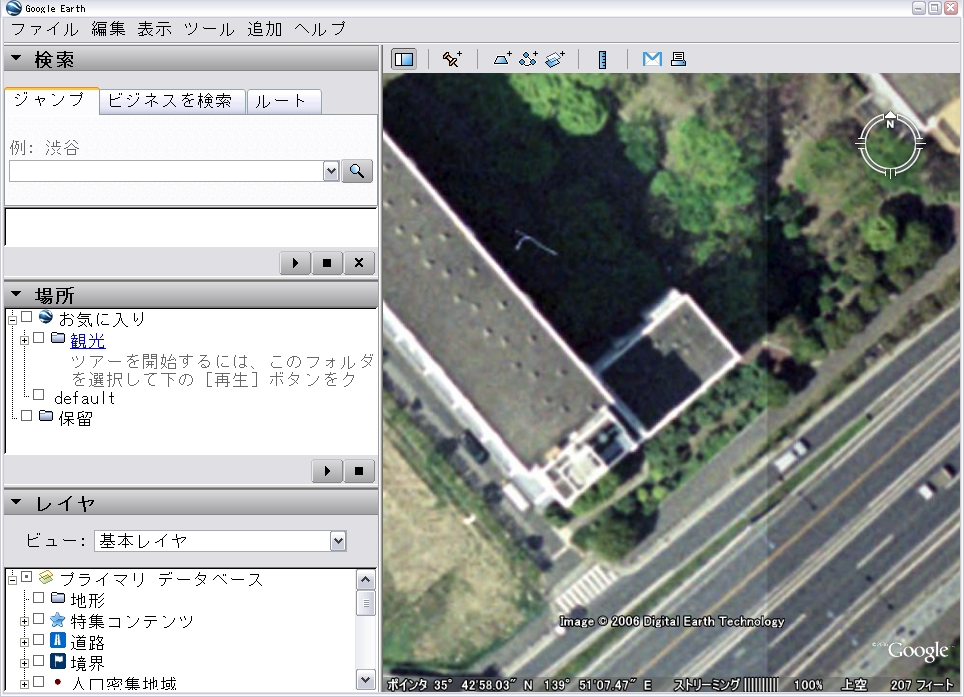Toggle the お気に入り checkbox
Image resolution: width=964 pixels, height=697 pixels.
[x=26, y=317]
